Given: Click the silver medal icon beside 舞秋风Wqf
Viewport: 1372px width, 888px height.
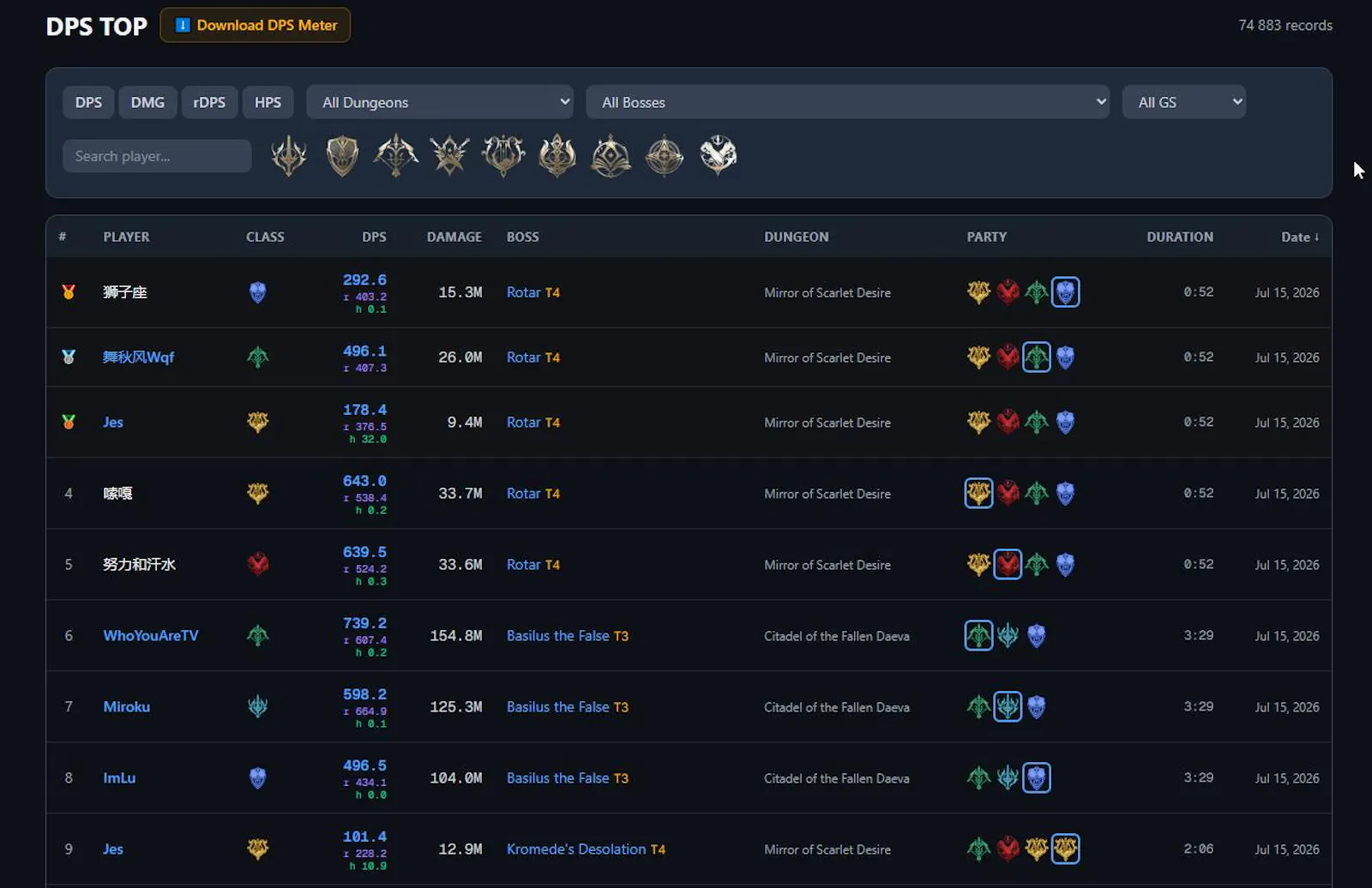Looking at the screenshot, I should tap(69, 357).
